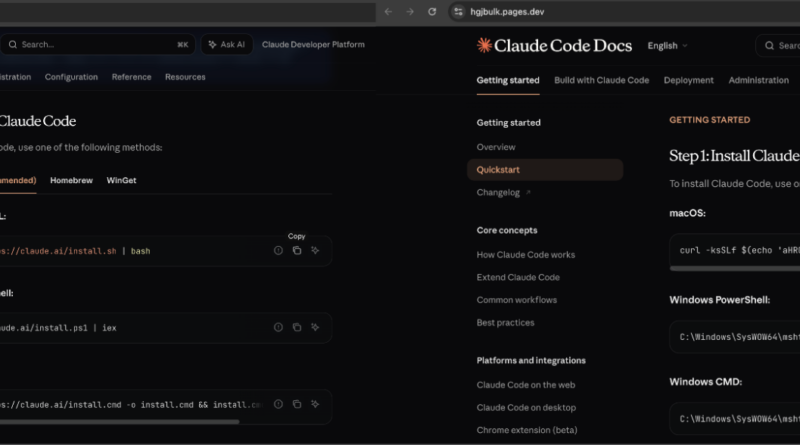This screenshot has width=800, height=445.
Task: Open the Build with Claude Code tab
Action: pos(601,80)
